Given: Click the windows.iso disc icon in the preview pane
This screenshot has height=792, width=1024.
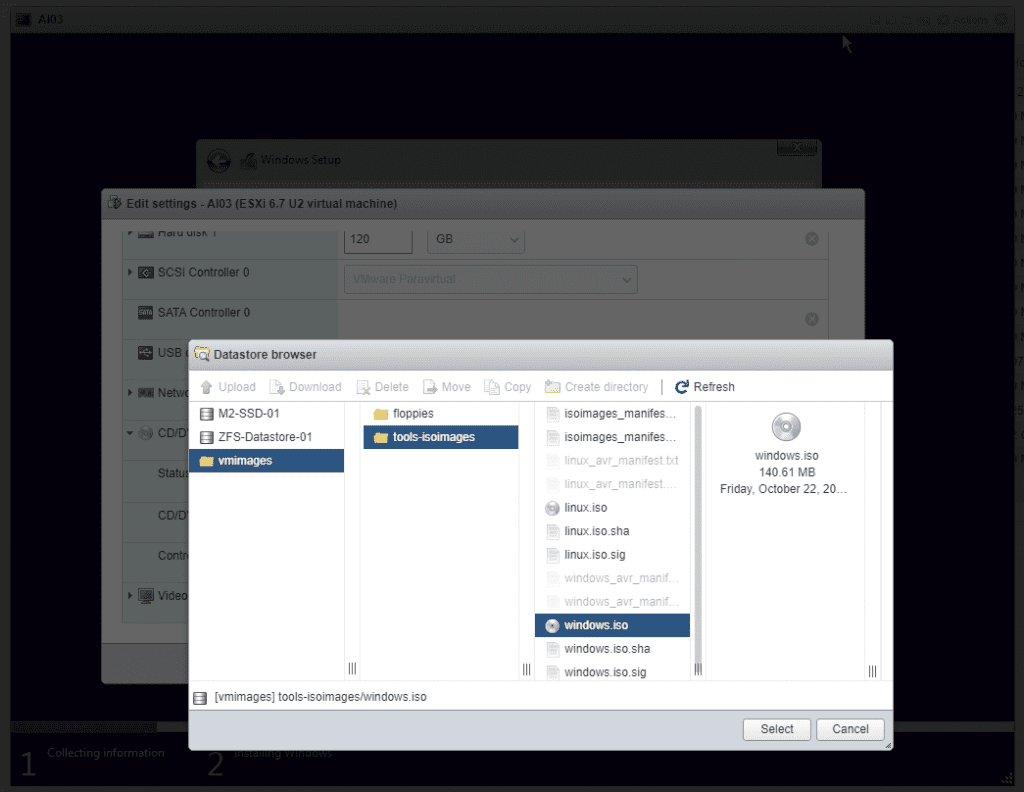Looking at the screenshot, I should click(786, 427).
